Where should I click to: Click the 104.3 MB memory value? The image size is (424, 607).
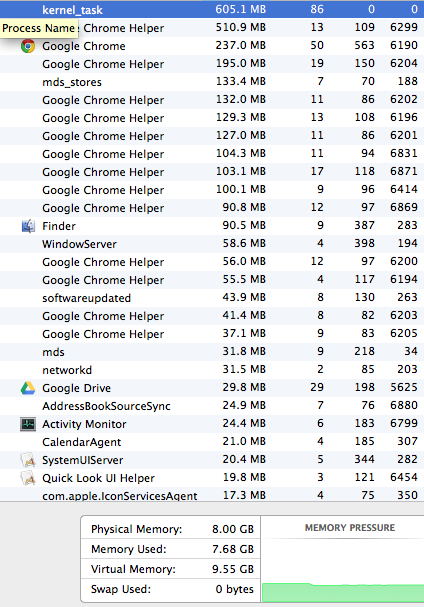[x=241, y=153]
